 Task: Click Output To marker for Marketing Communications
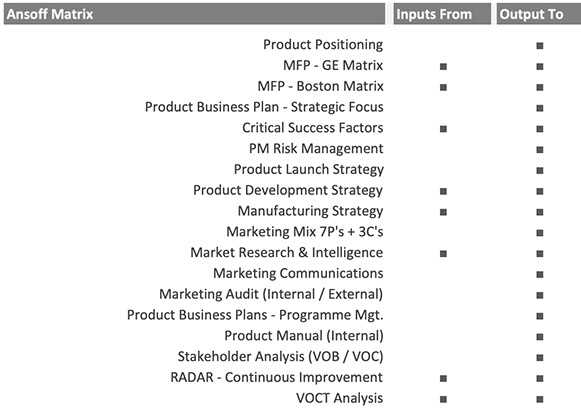click(540, 275)
